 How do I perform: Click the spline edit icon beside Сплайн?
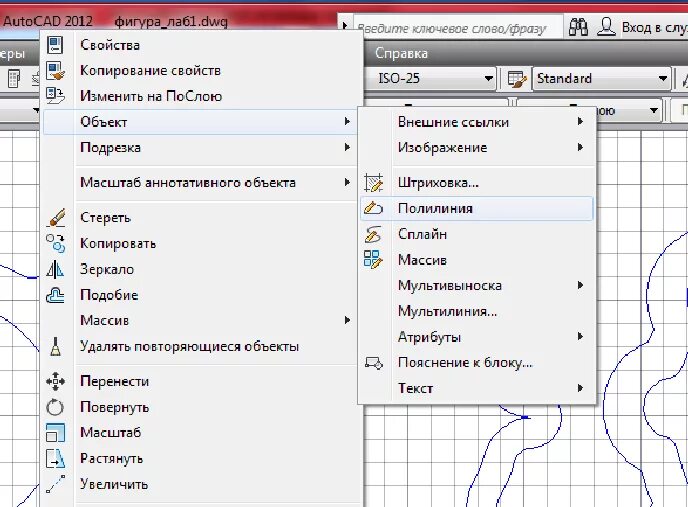pos(373,234)
